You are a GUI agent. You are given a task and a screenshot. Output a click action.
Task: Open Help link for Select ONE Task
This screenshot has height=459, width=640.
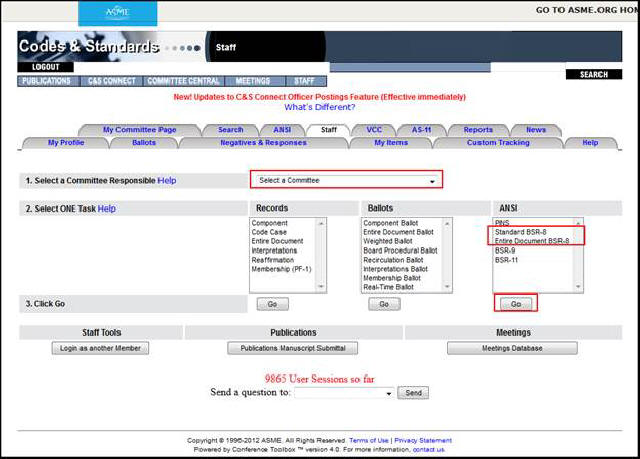tap(107, 209)
